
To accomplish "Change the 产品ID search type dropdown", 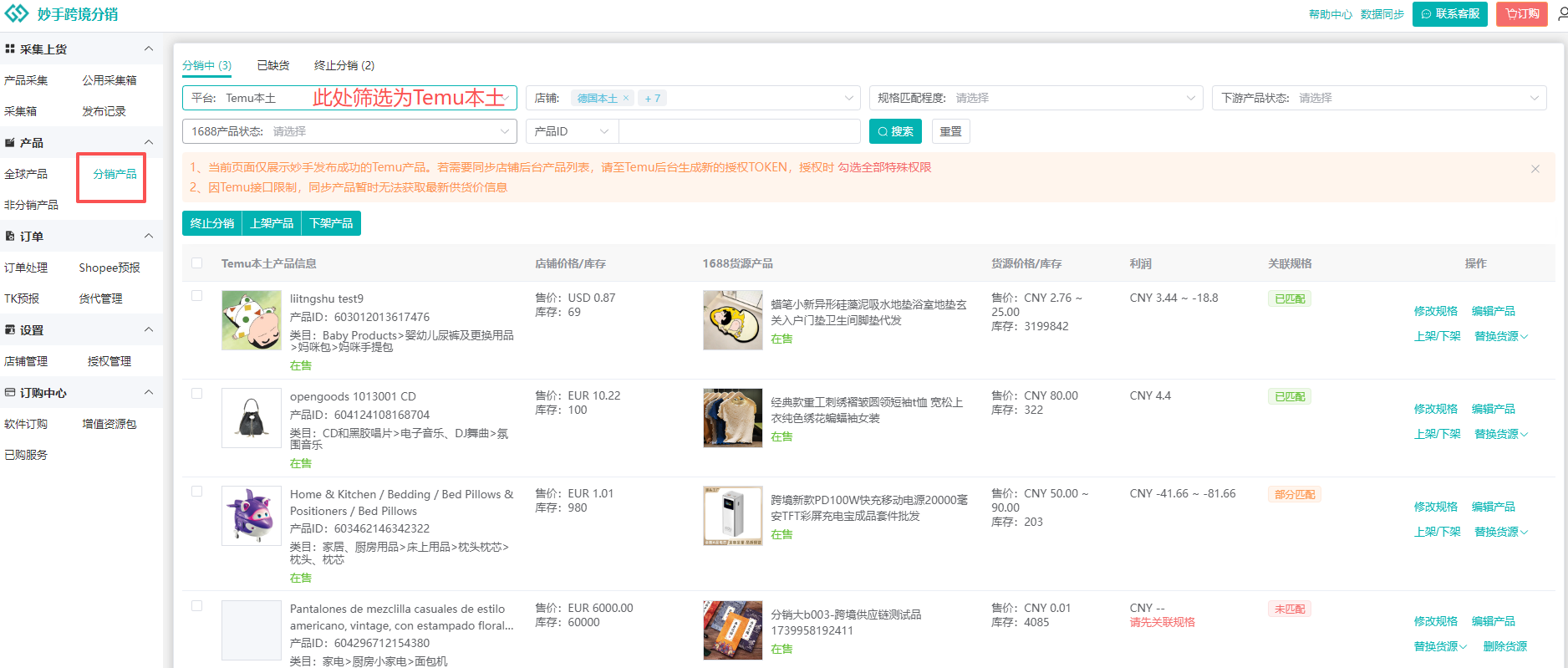I will pos(573,131).
